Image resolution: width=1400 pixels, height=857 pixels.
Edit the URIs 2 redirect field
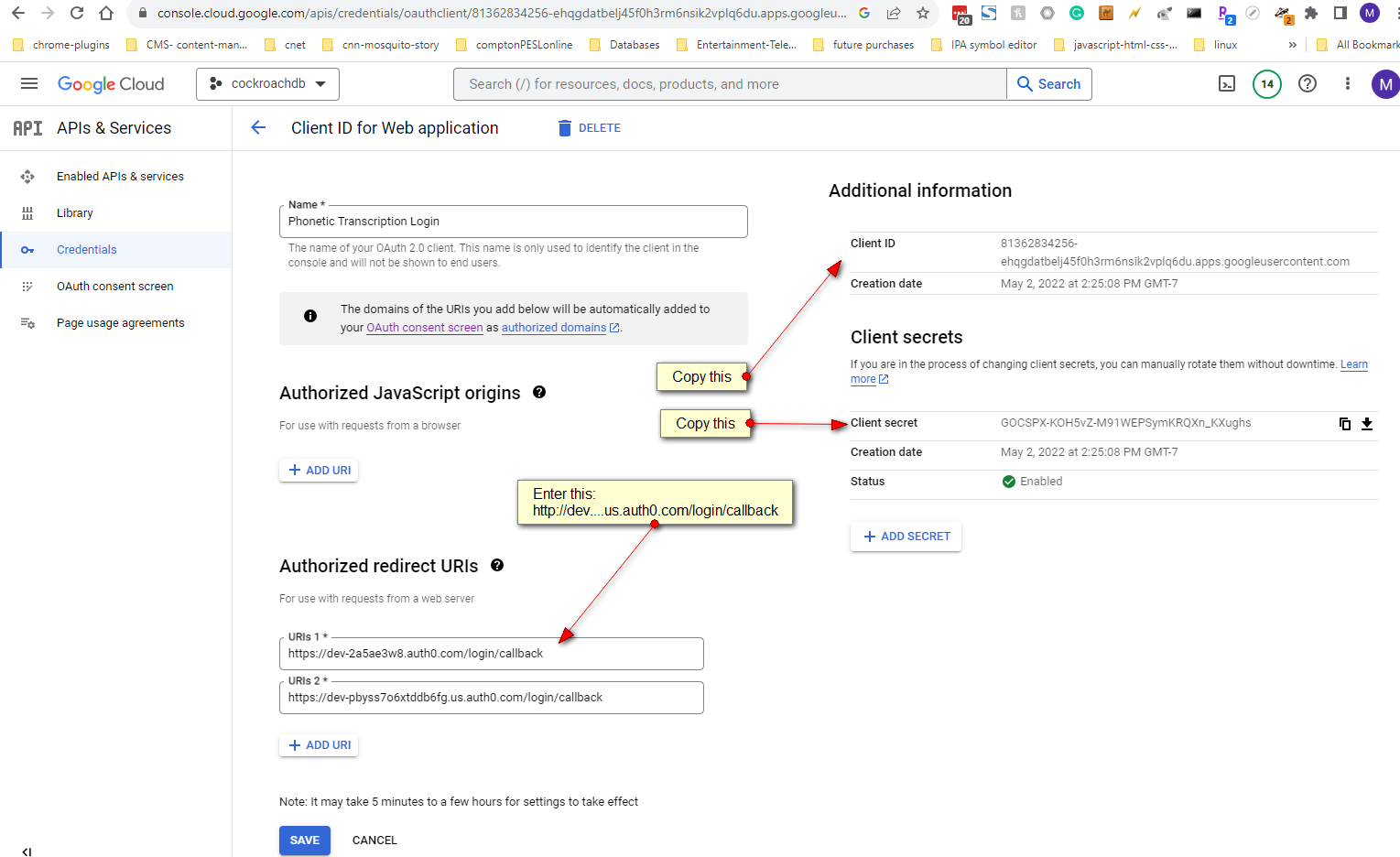click(x=491, y=698)
